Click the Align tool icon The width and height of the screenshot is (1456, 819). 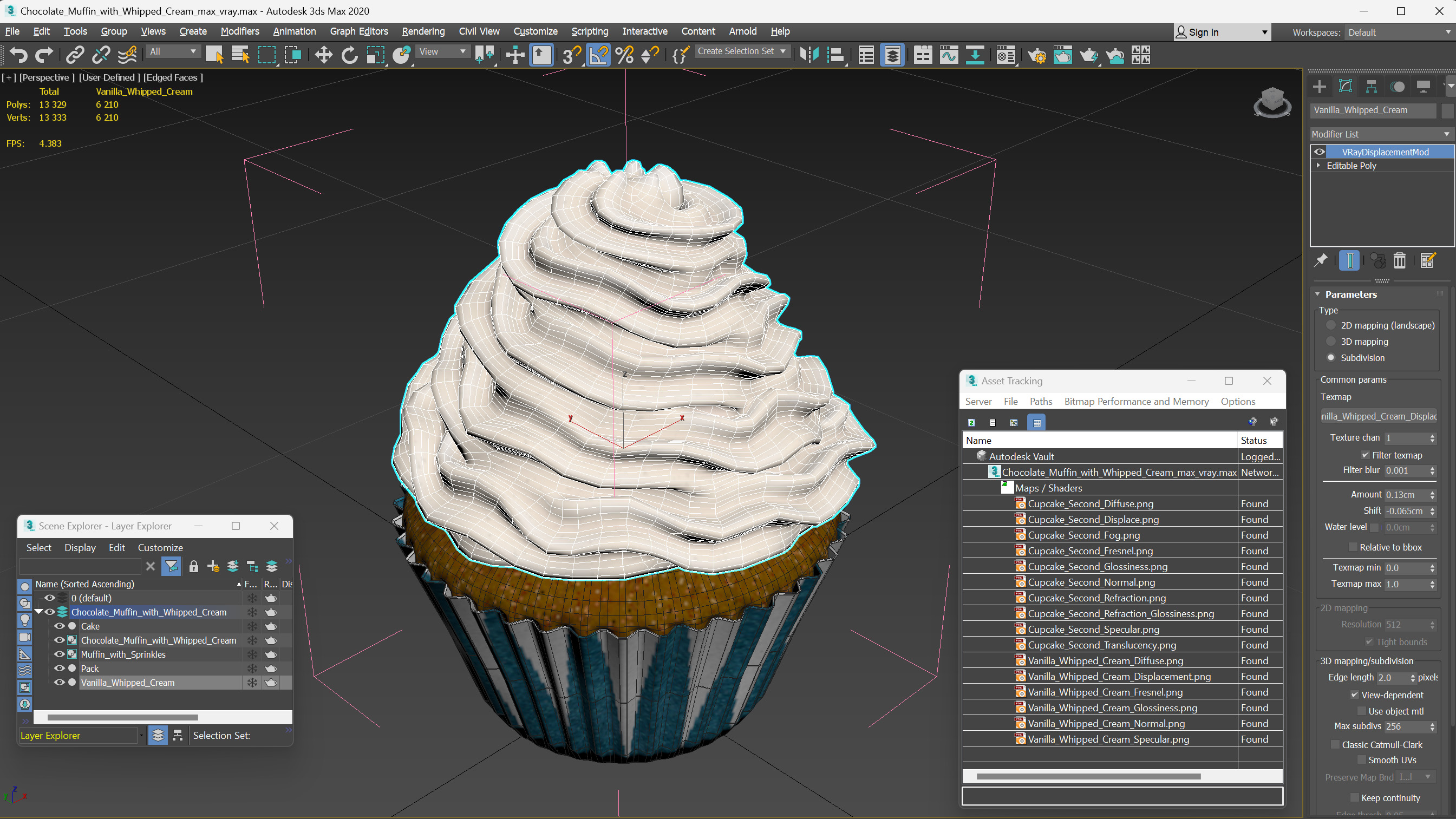point(835,55)
